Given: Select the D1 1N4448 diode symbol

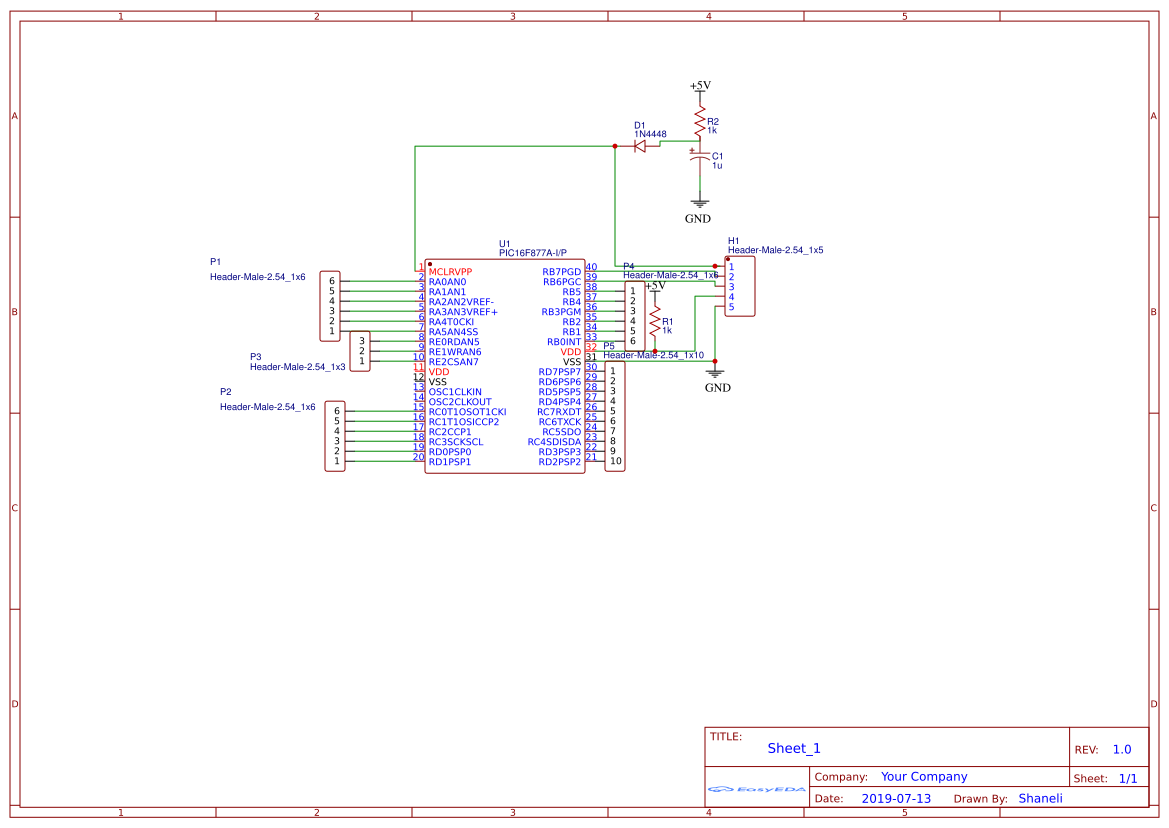Looking at the screenshot, I should 639,146.
